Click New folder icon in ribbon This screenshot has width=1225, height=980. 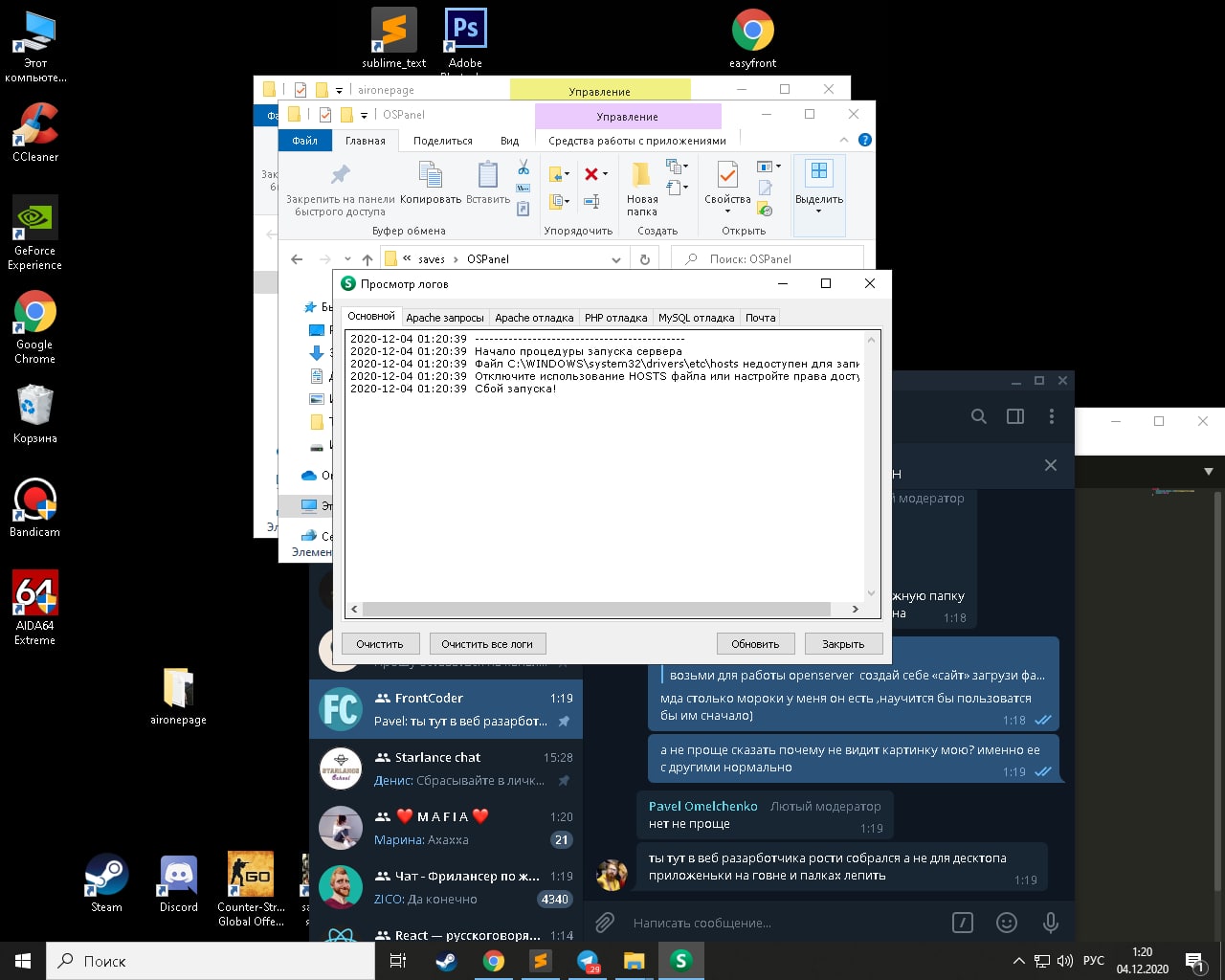tap(641, 174)
